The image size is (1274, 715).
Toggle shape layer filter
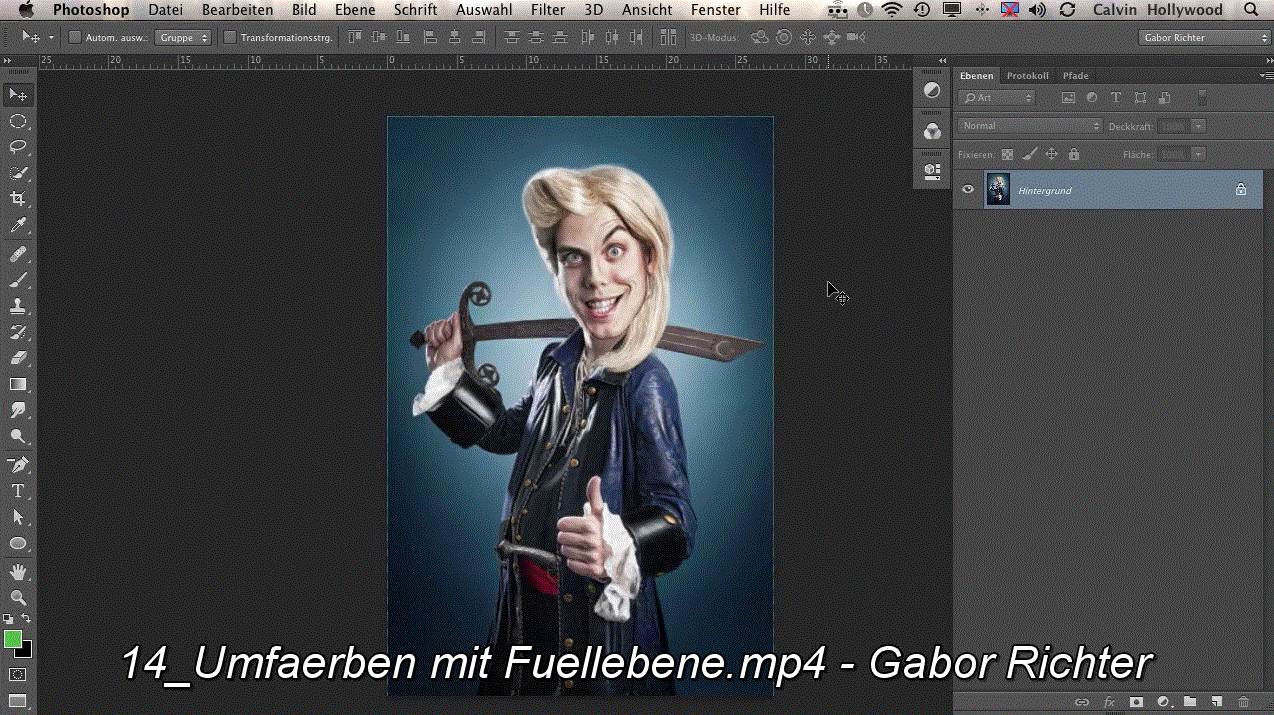coord(1140,98)
